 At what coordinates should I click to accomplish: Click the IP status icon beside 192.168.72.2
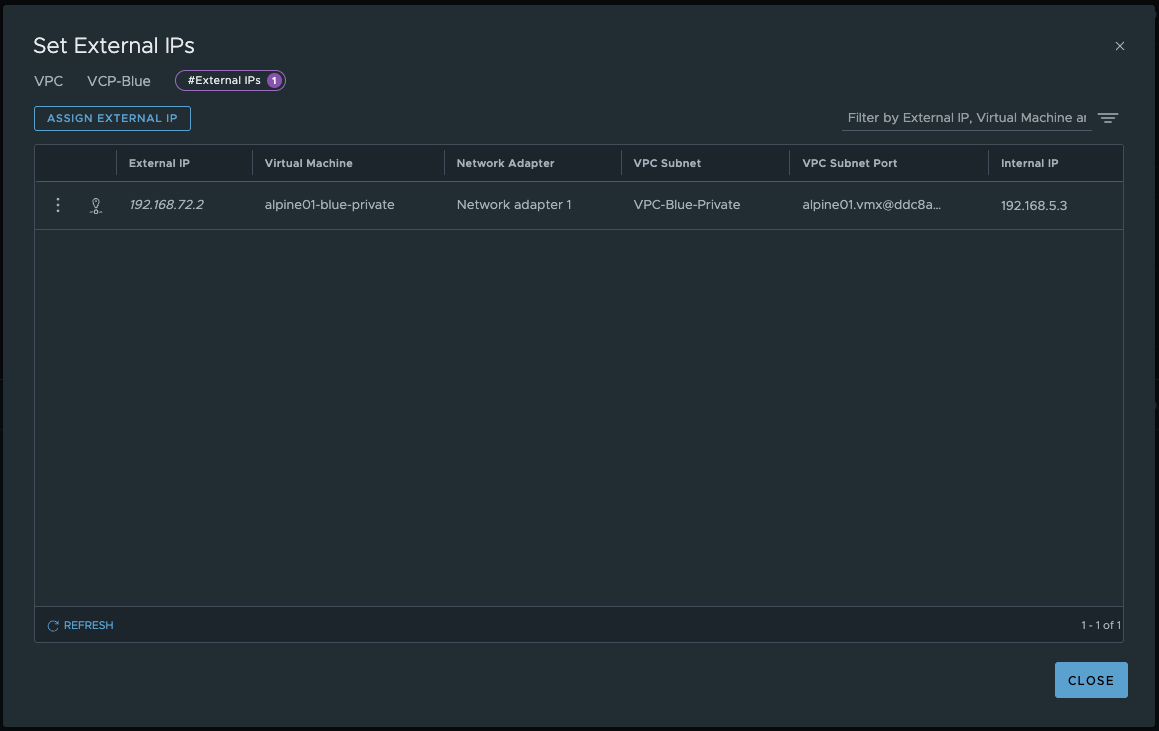click(95, 206)
